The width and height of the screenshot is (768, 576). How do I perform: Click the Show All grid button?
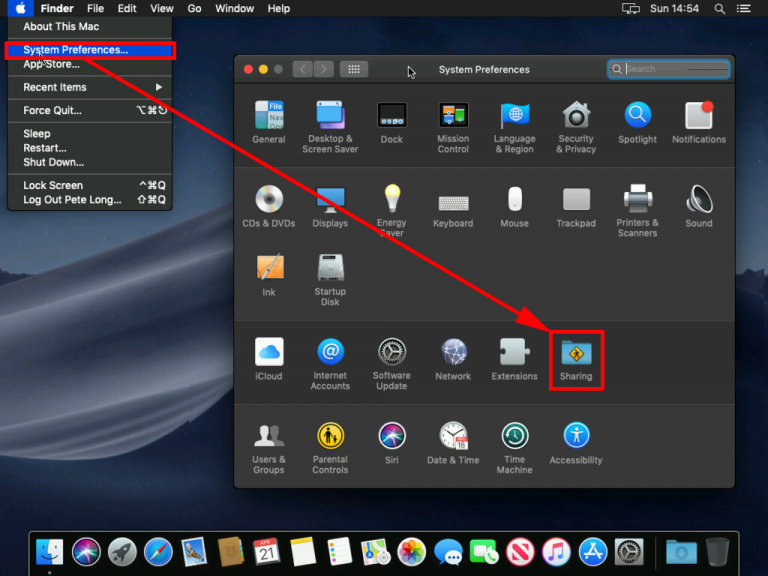click(x=354, y=69)
